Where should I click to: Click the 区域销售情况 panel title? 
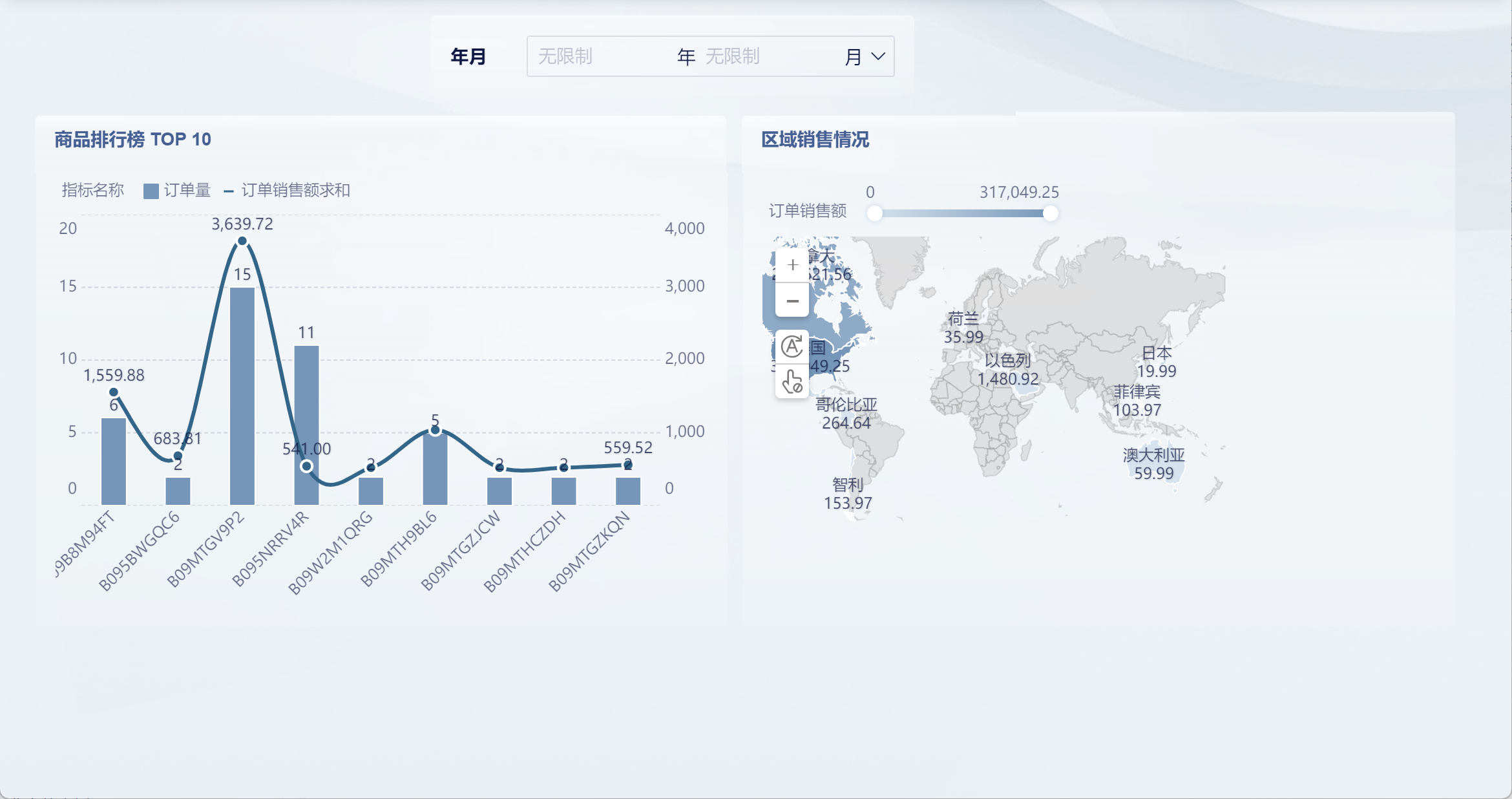coord(815,139)
